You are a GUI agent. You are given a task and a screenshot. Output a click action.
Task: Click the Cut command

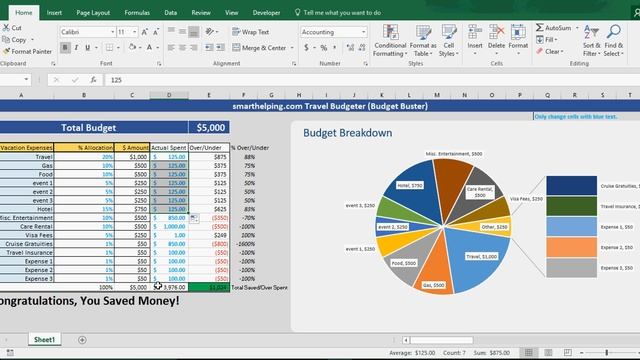coord(12,28)
